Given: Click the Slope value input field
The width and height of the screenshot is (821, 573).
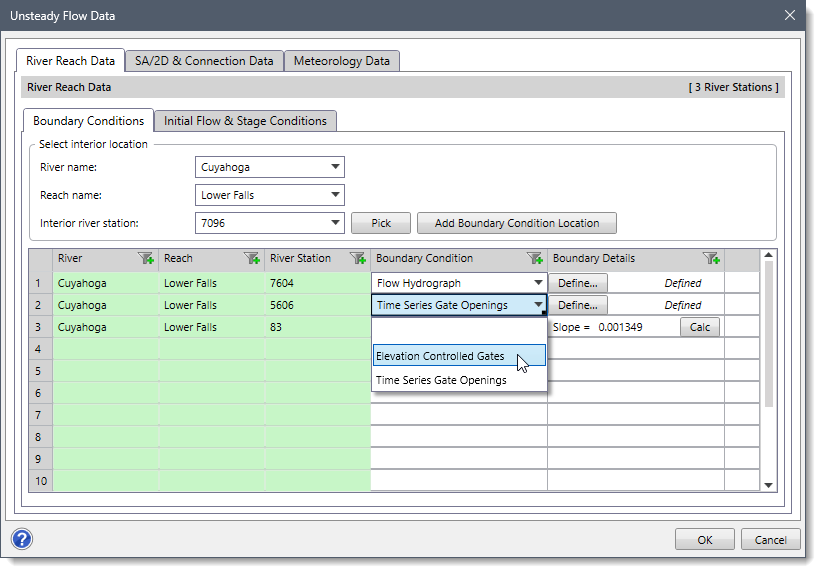Looking at the screenshot, I should pyautogui.click(x=634, y=327).
